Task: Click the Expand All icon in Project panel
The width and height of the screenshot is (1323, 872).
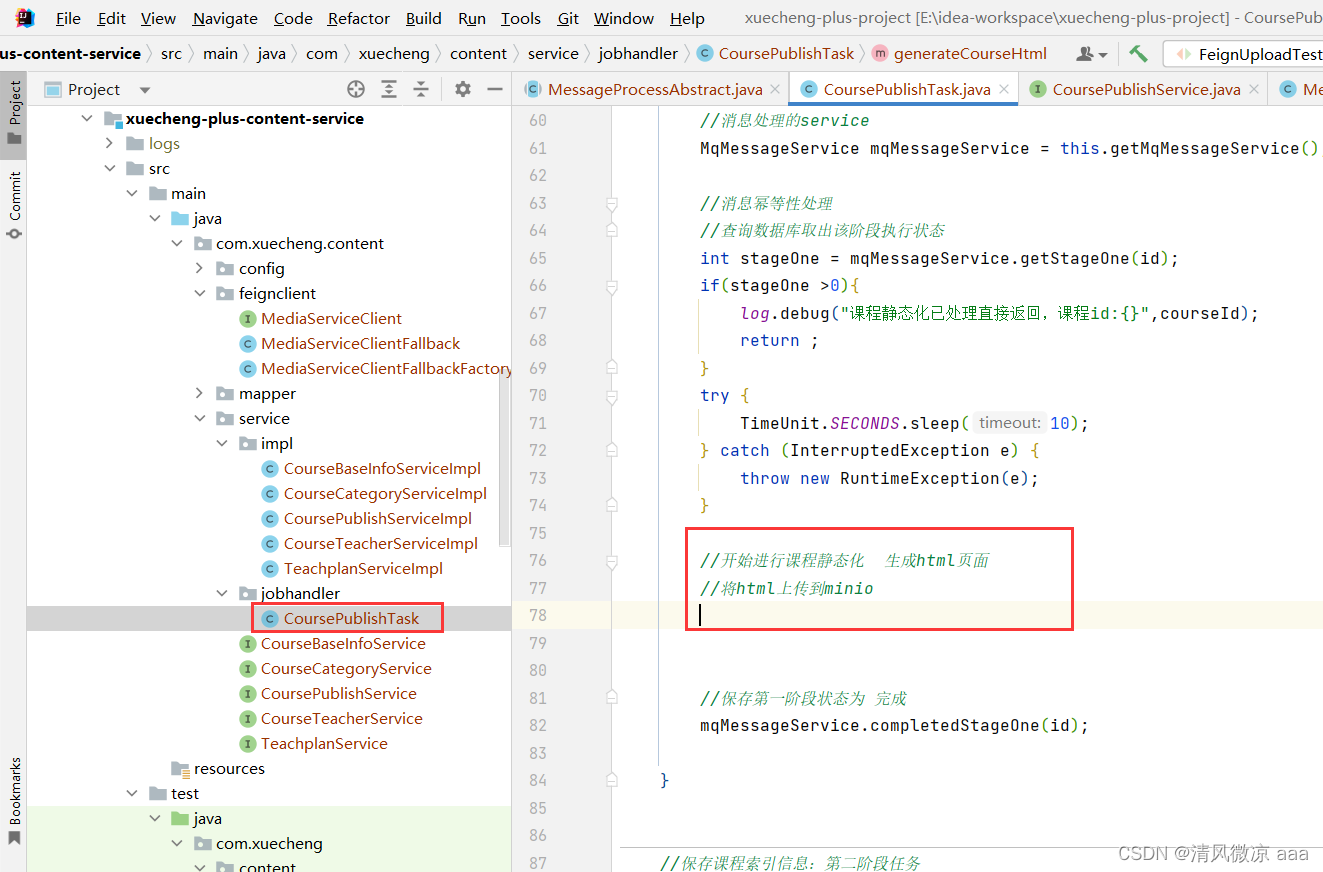Action: point(389,89)
